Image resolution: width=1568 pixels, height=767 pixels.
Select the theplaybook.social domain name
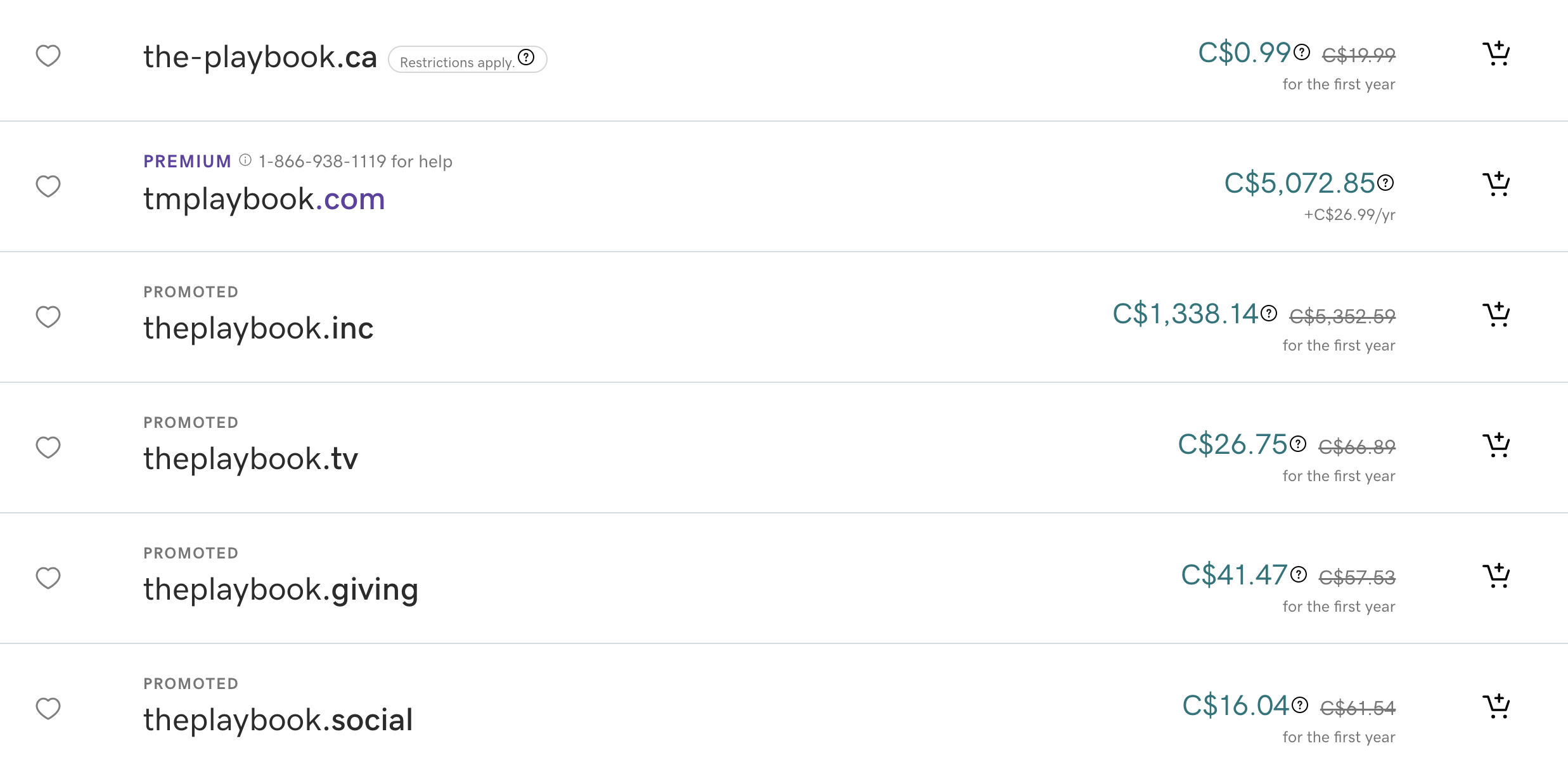(x=278, y=721)
